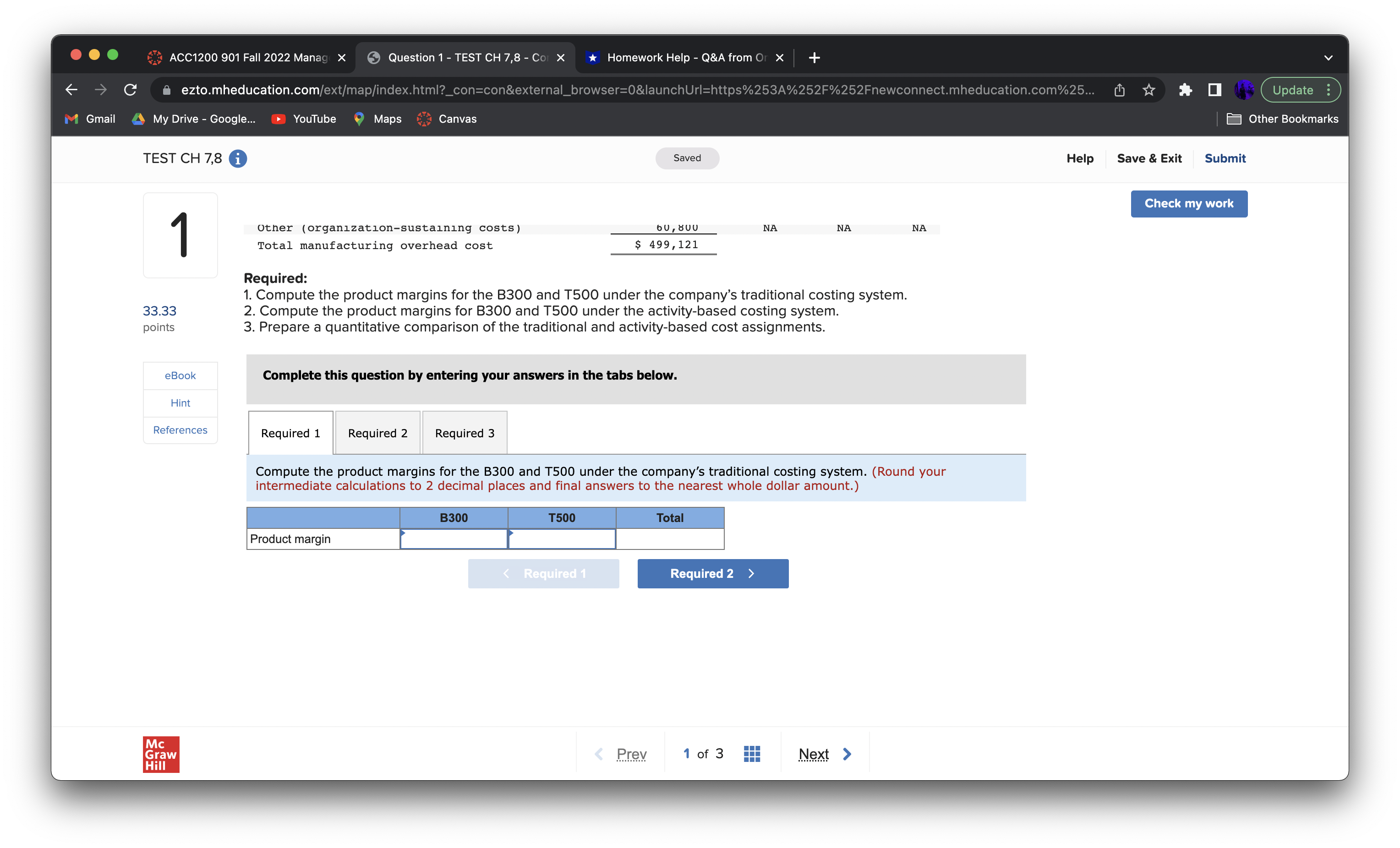Image resolution: width=1400 pixels, height=848 pixels.
Task: Bookmark this page using the star icon
Action: pos(1149,90)
